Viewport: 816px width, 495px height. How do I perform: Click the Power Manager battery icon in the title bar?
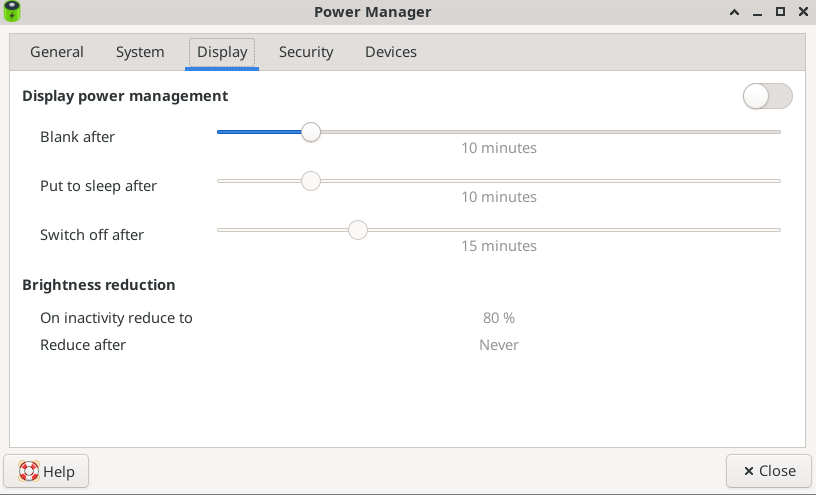point(11,12)
